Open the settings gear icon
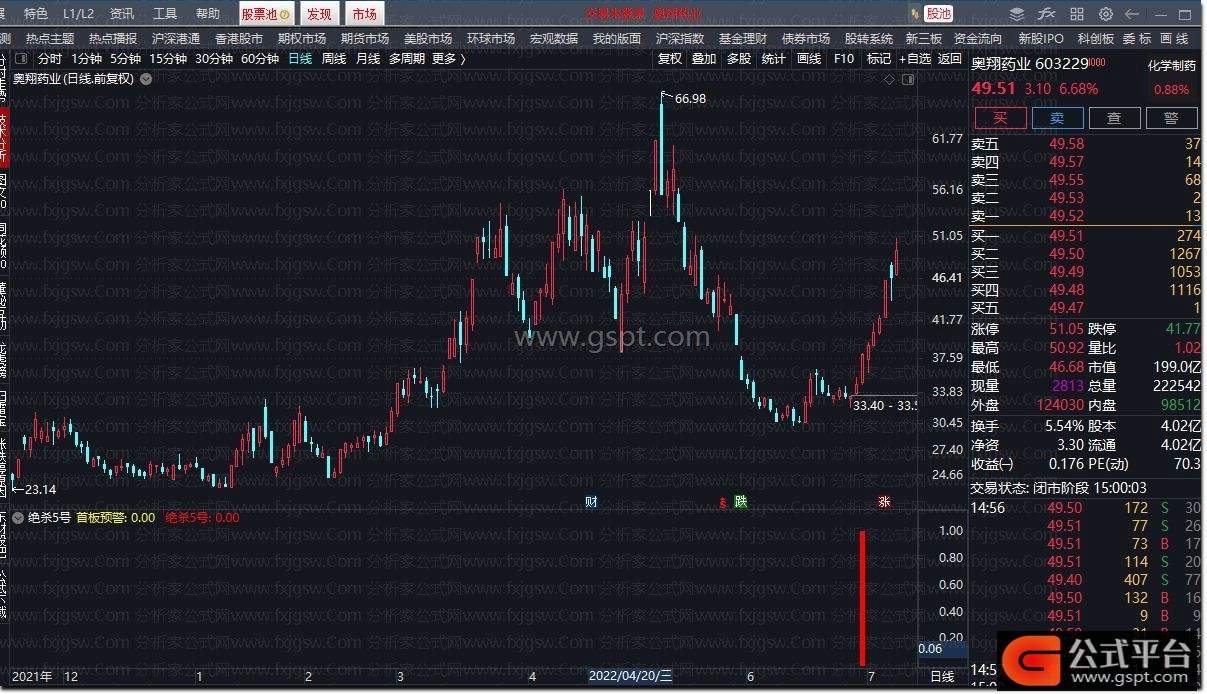This screenshot has width=1207, height=694. [1106, 14]
